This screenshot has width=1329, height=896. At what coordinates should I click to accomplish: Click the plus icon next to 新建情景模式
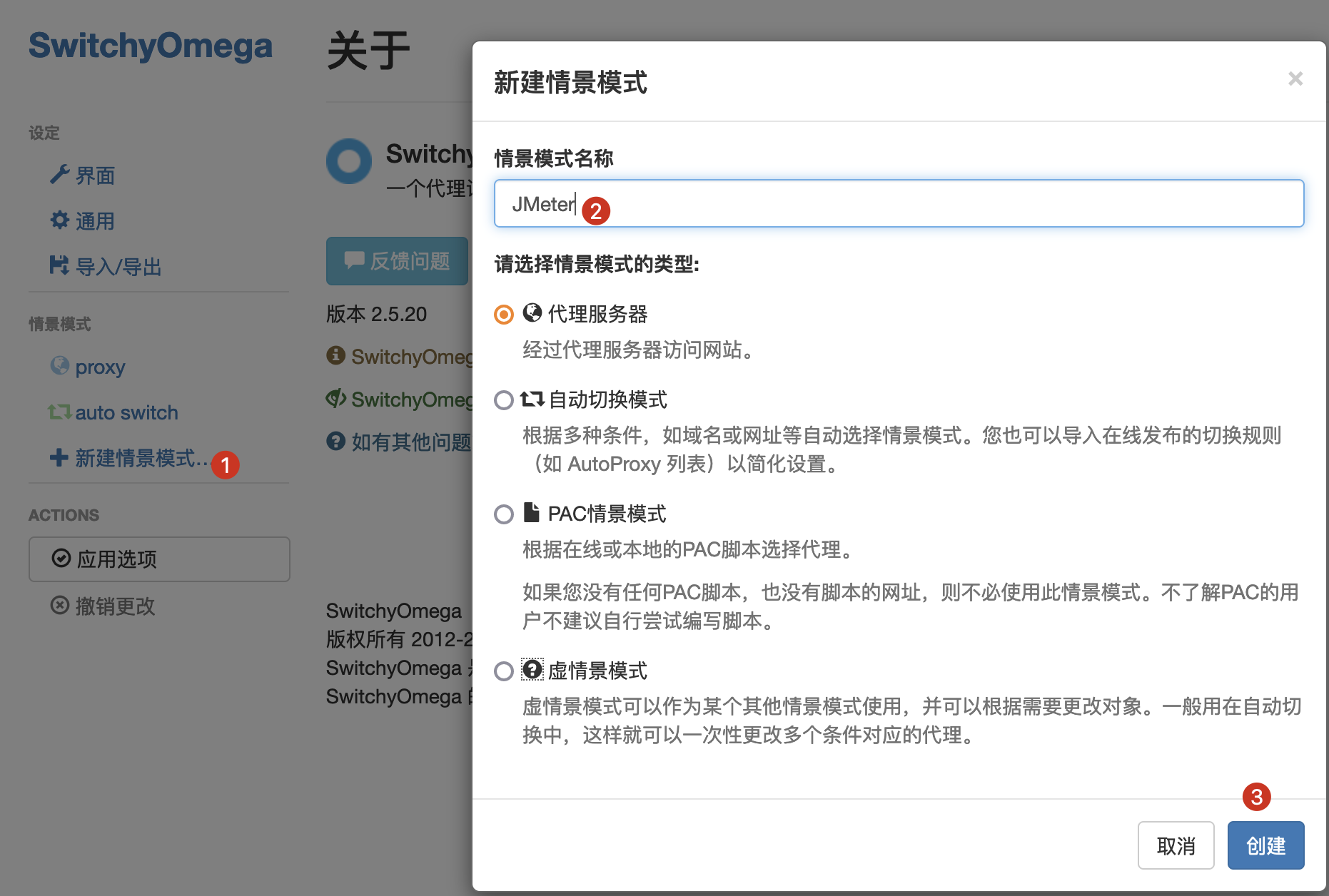pyautogui.click(x=59, y=457)
